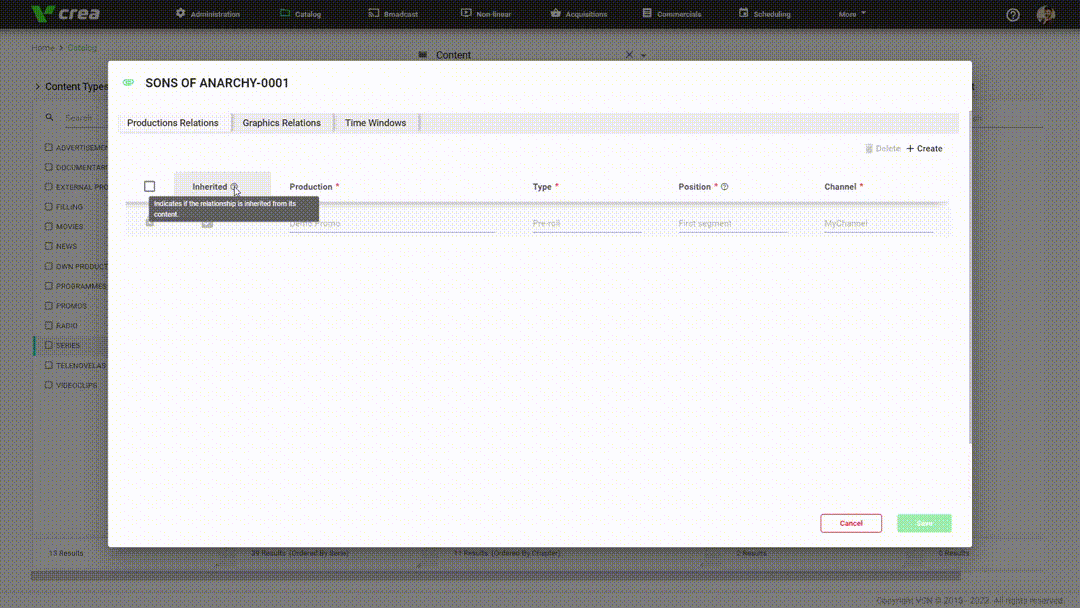This screenshot has width=1080, height=608.
Task: Open the More dropdown menu
Action: (852, 14)
